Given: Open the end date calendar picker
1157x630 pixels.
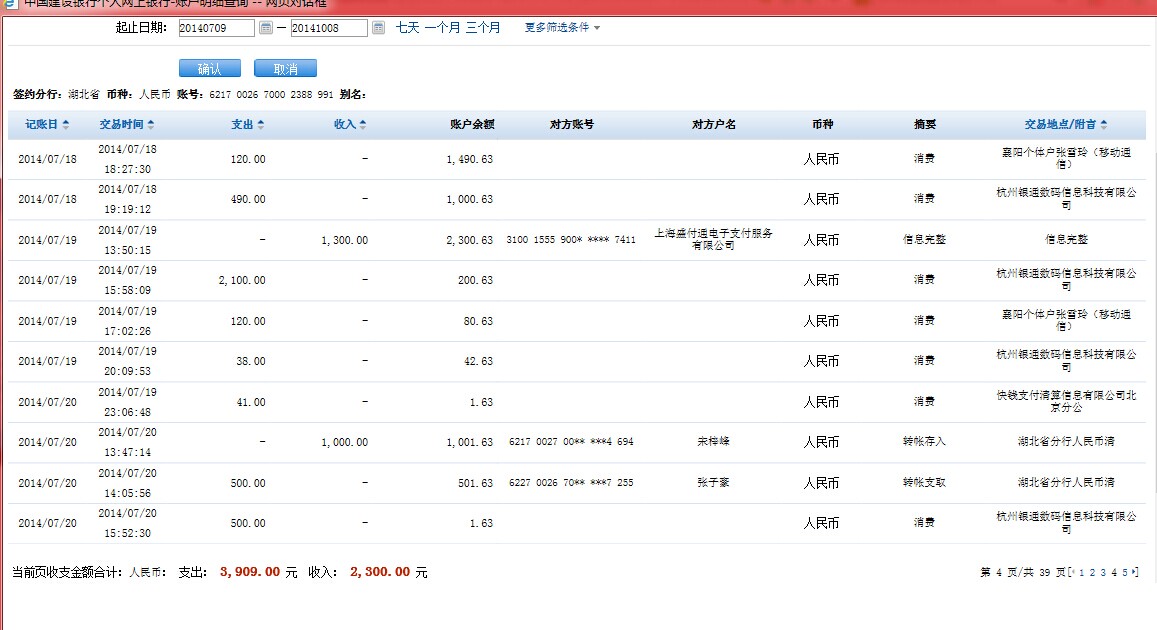Looking at the screenshot, I should pyautogui.click(x=378, y=28).
